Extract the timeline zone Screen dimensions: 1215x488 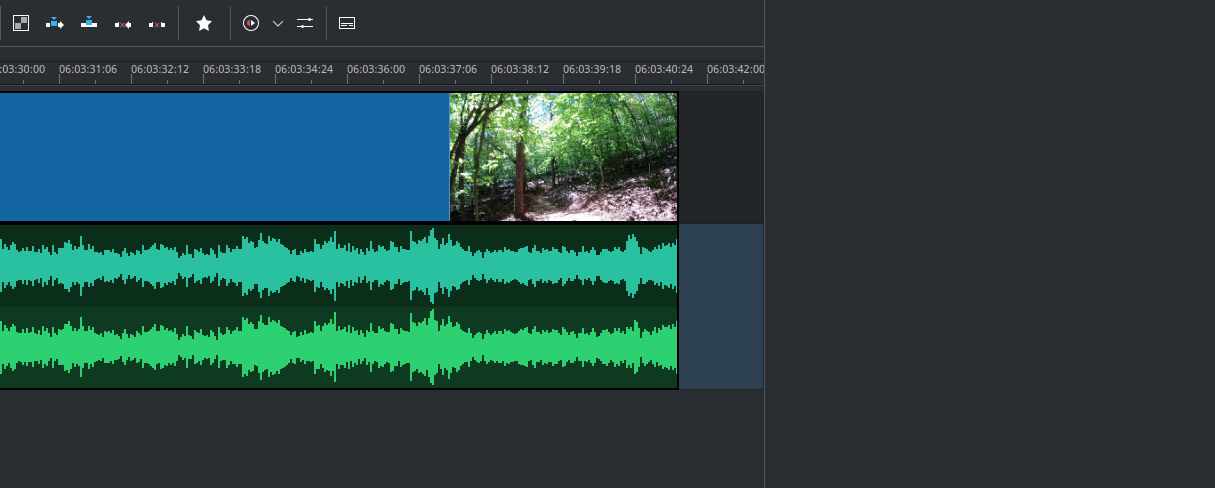[x=123, y=23]
